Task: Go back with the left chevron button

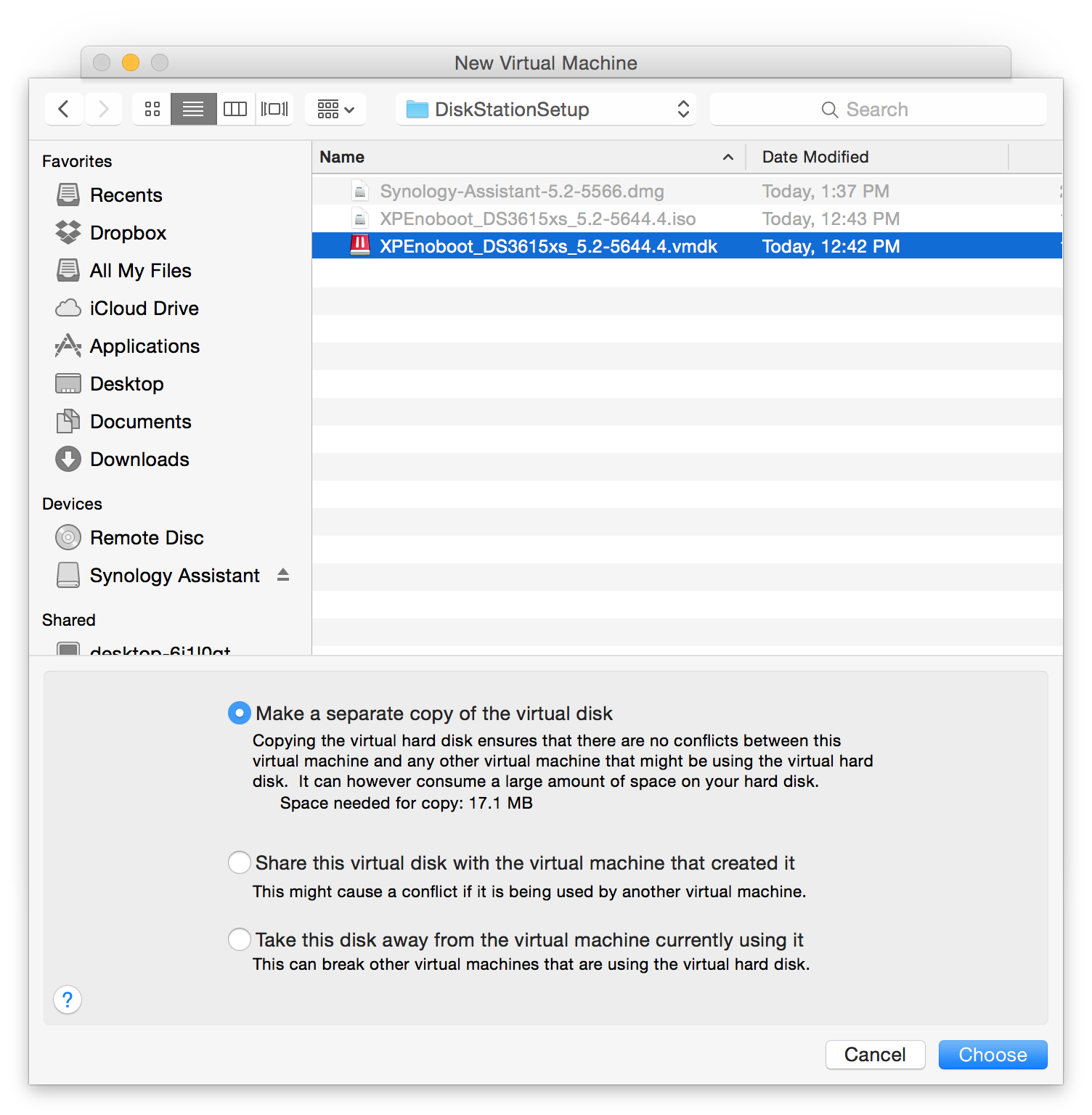Action: 64,109
